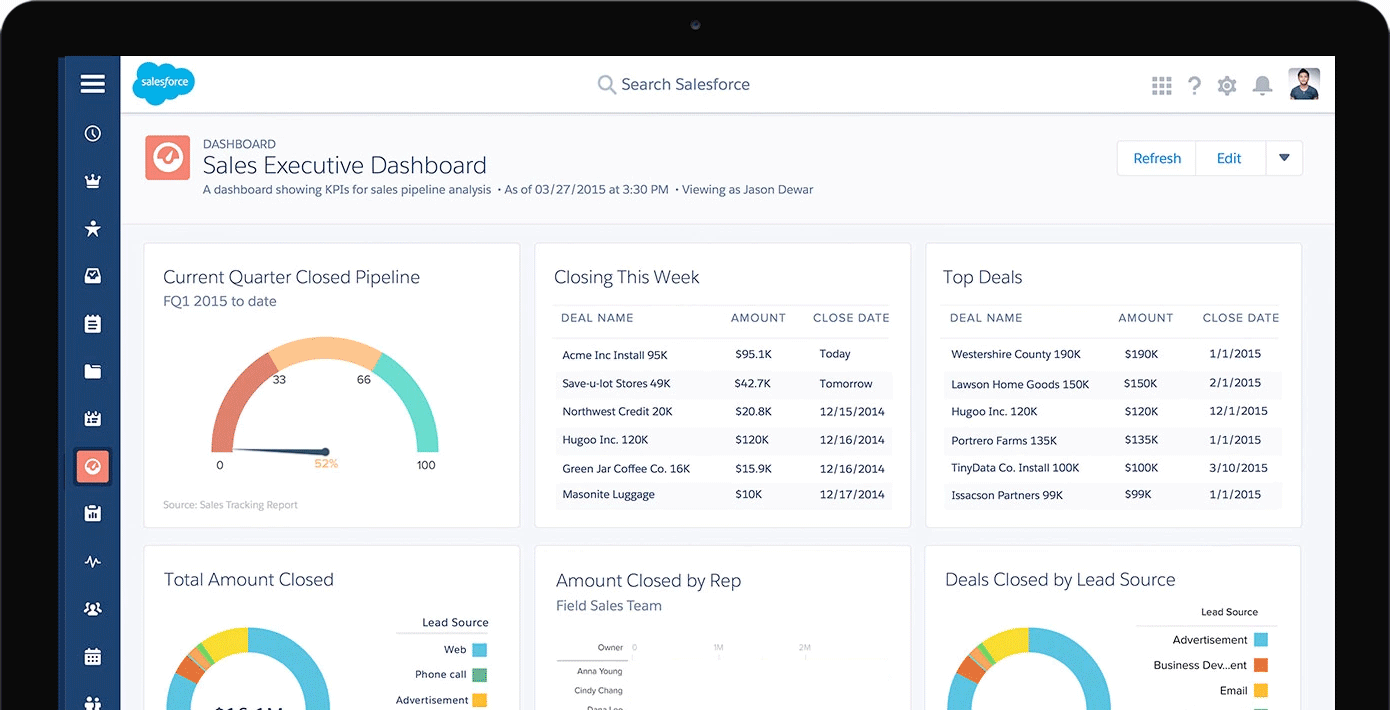The height and width of the screenshot is (710, 1390).
Task: Click the $190K amount cell
Action: (1141, 354)
